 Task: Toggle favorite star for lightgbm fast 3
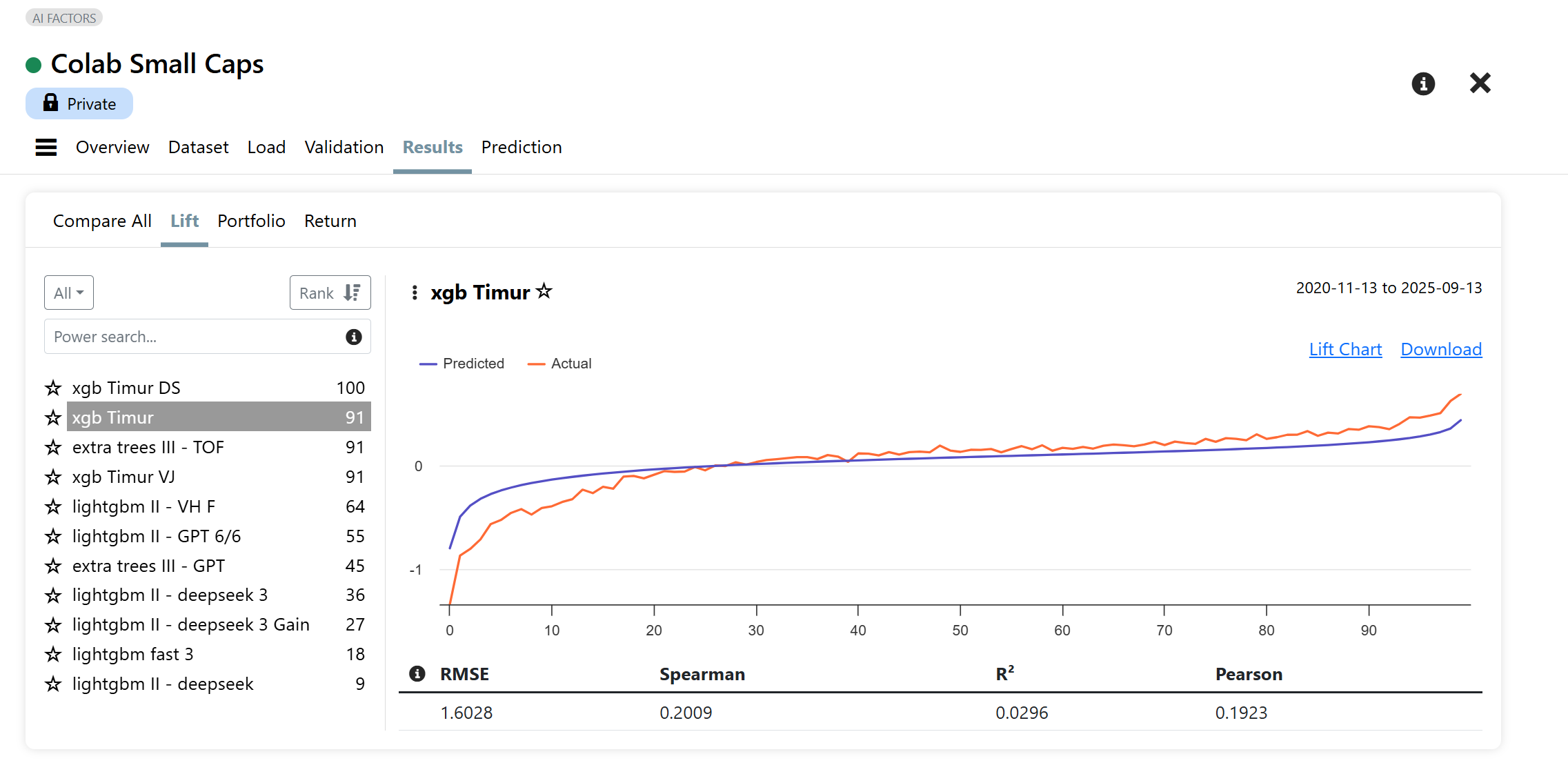pos(53,655)
